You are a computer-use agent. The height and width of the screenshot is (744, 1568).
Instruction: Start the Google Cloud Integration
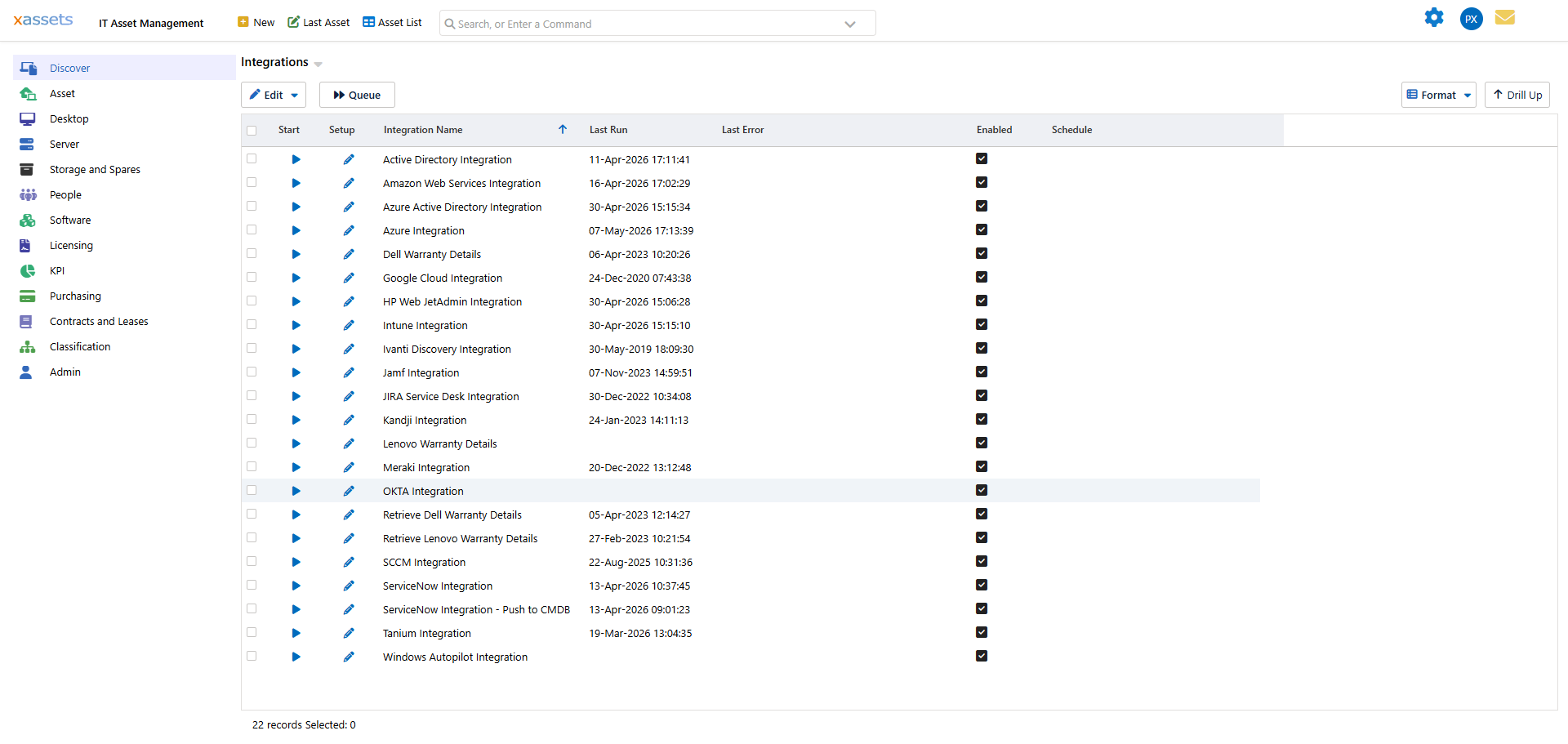tap(296, 278)
